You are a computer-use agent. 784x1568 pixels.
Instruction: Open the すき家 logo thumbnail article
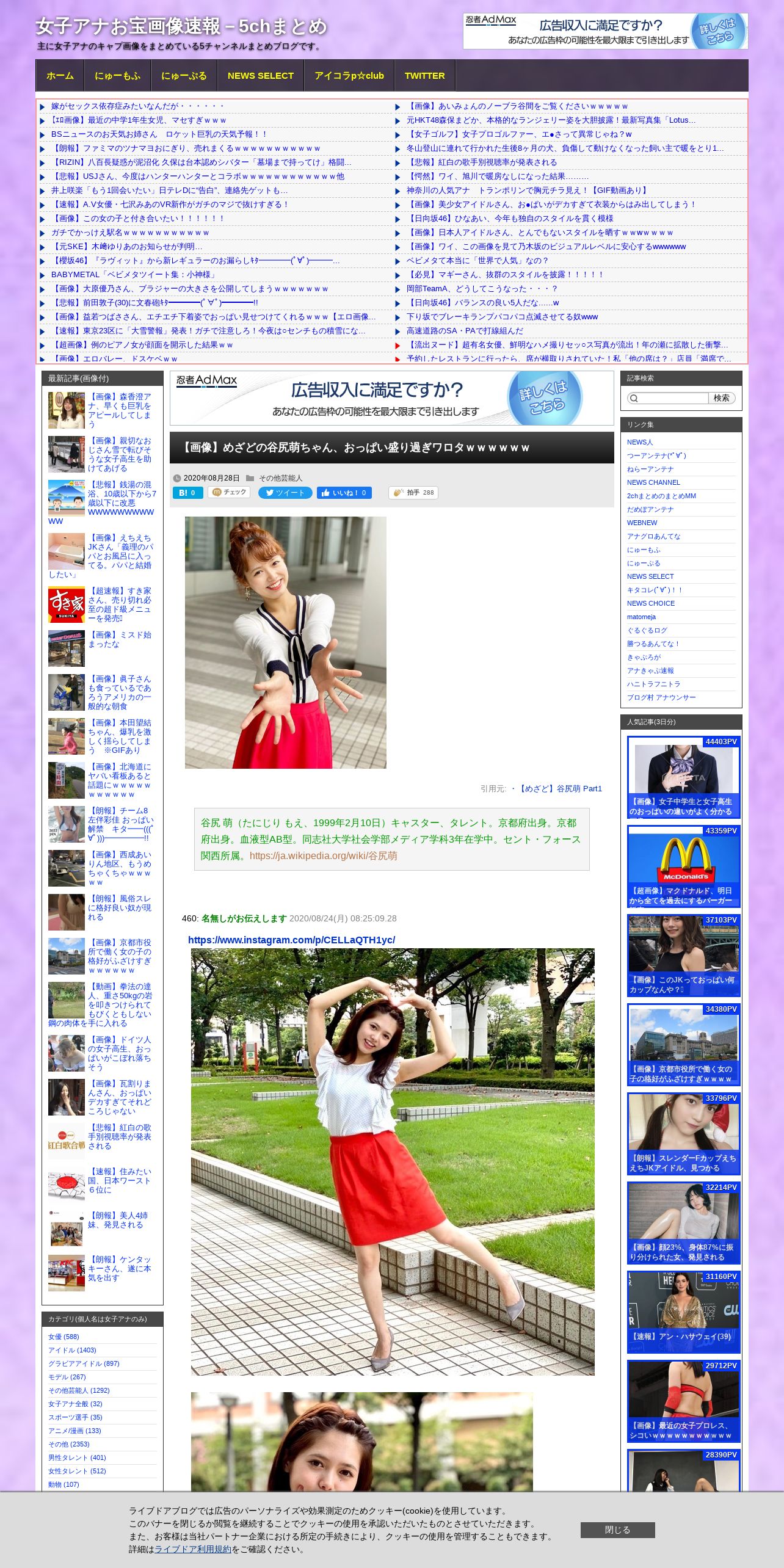pyautogui.click(x=67, y=604)
